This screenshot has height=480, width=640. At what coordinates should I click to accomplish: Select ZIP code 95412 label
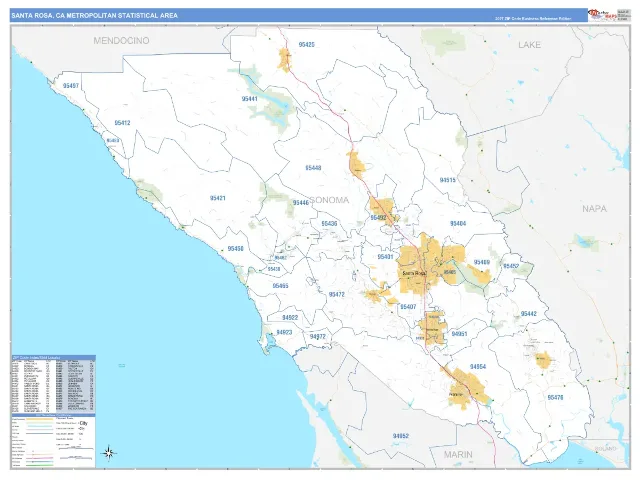click(122, 122)
